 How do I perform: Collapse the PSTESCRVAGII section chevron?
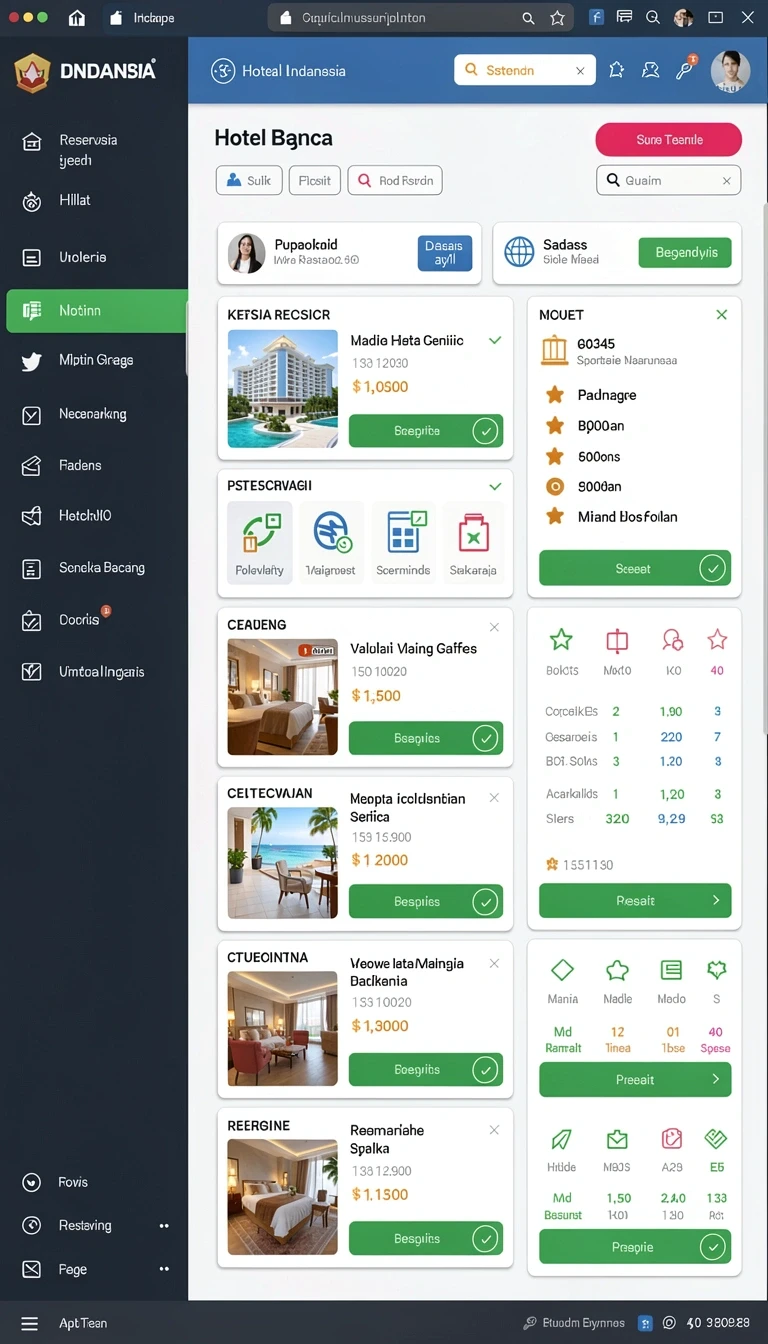click(495, 486)
